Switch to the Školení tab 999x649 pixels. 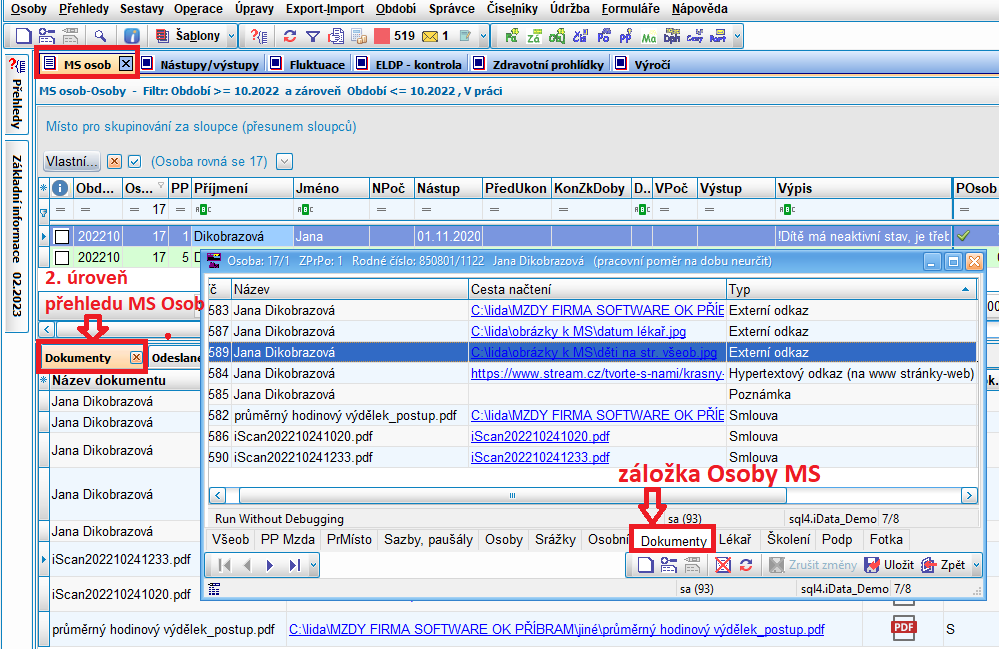click(x=789, y=539)
